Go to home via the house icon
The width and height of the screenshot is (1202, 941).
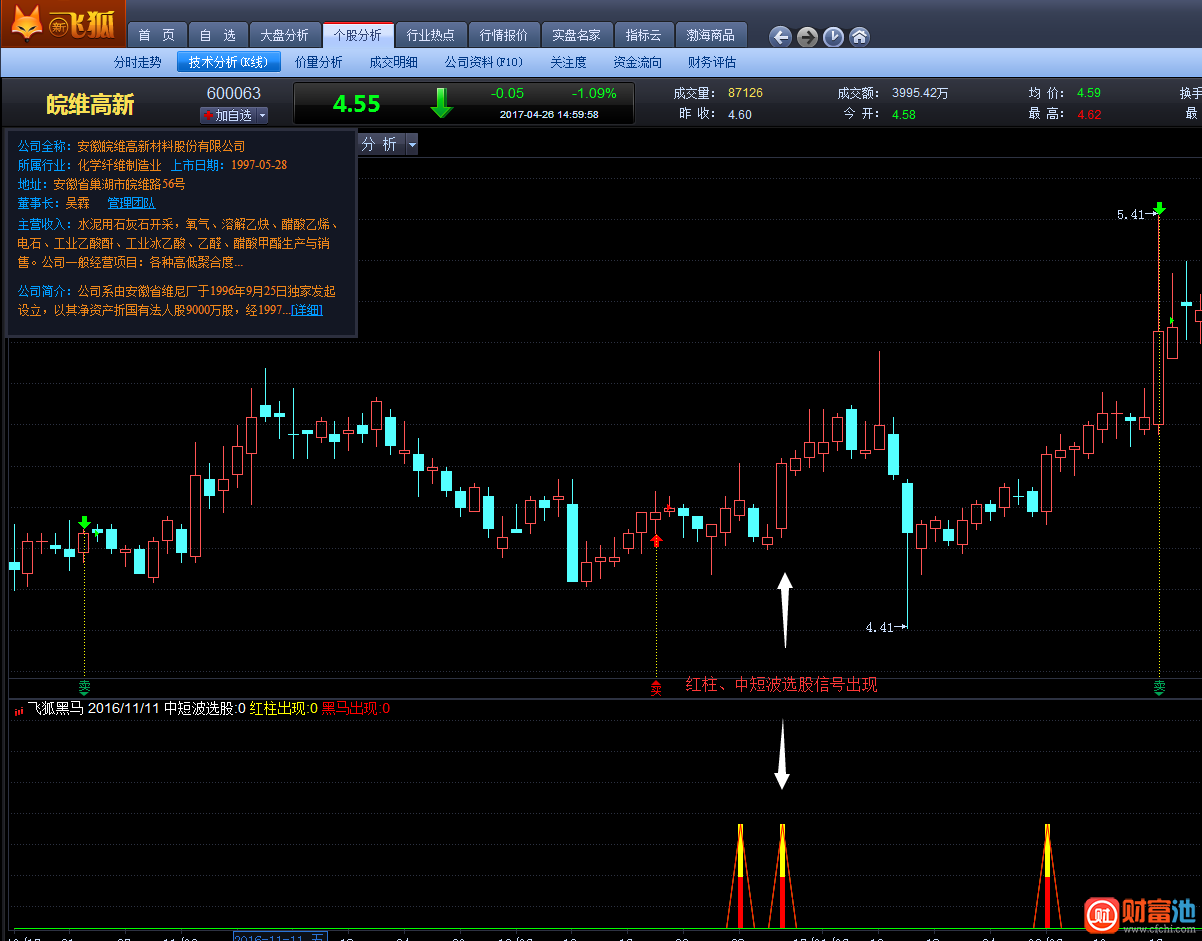[859, 37]
